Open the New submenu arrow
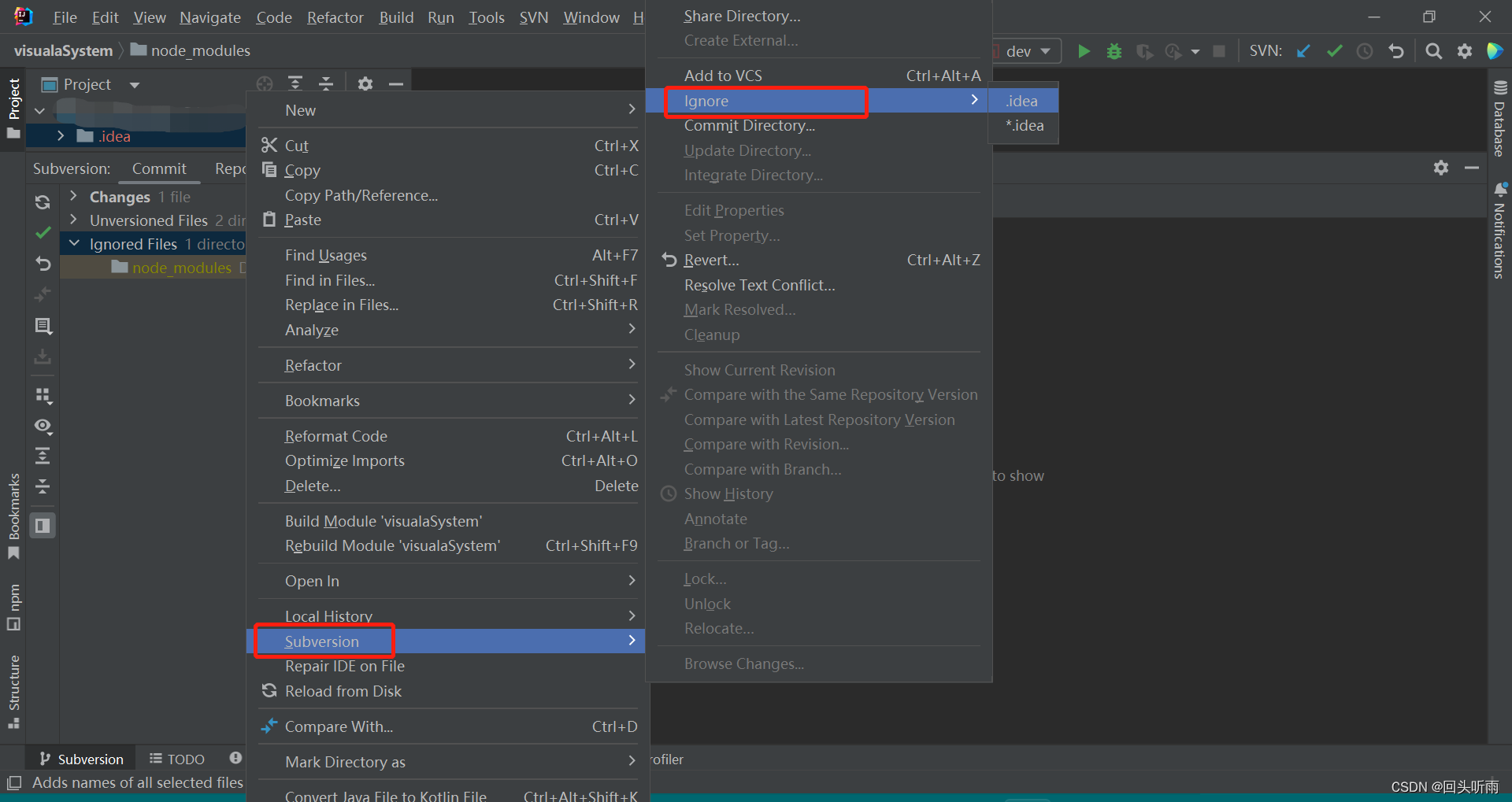Viewport: 1512px width, 802px height. pyautogui.click(x=632, y=109)
